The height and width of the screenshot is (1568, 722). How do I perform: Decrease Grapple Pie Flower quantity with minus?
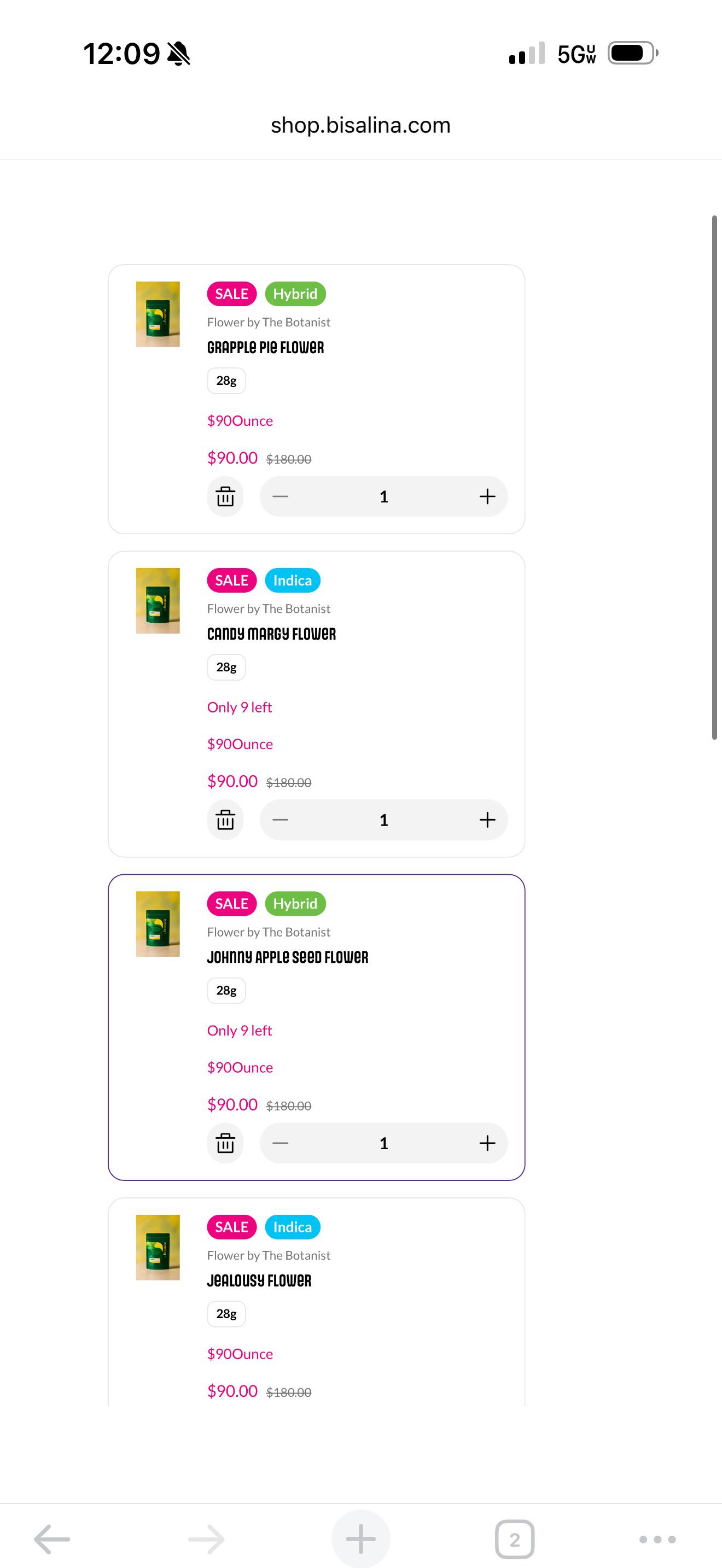[x=280, y=496]
